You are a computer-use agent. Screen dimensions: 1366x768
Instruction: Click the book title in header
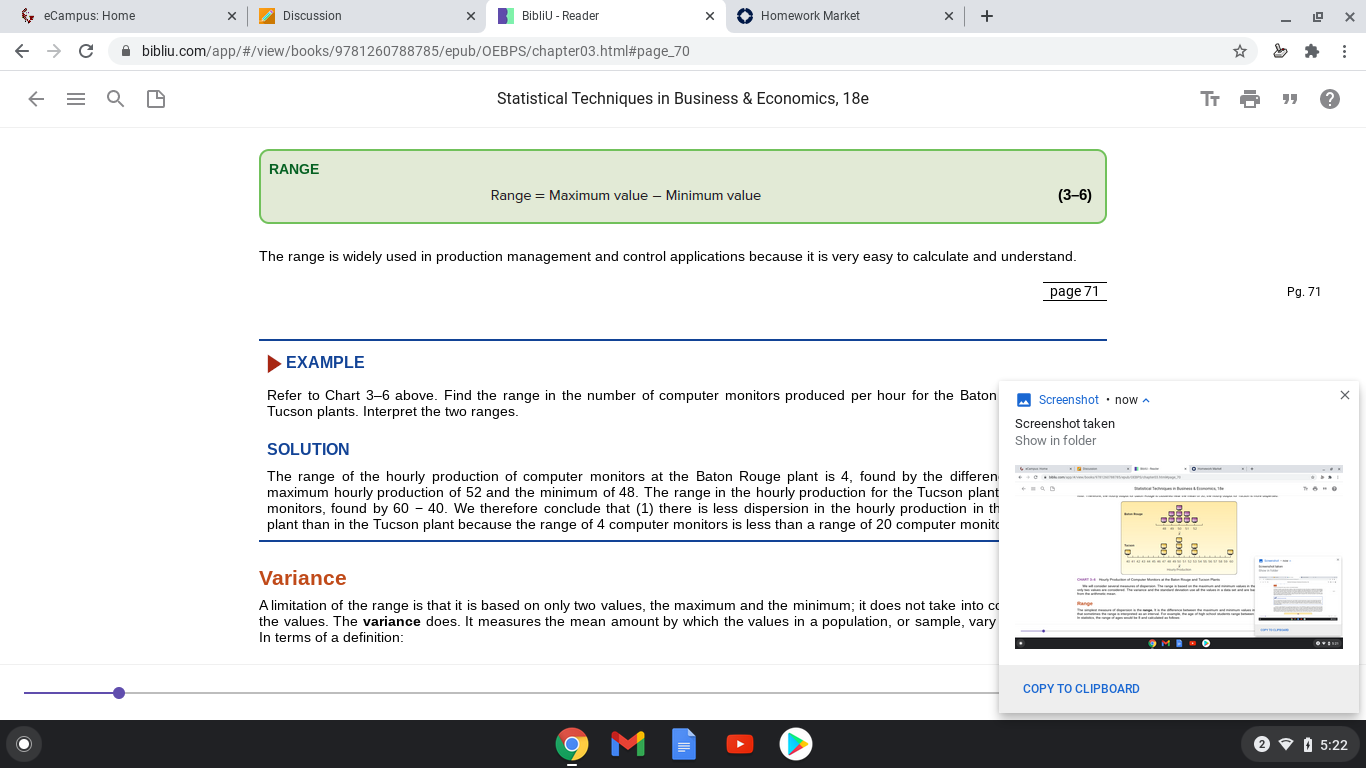[x=683, y=99]
